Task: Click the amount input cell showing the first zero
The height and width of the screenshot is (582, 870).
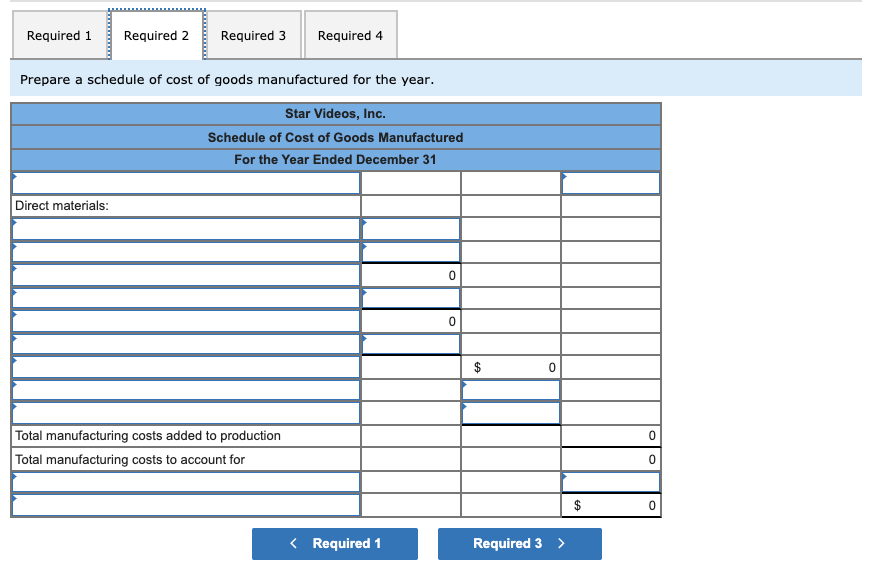Action: 410,274
